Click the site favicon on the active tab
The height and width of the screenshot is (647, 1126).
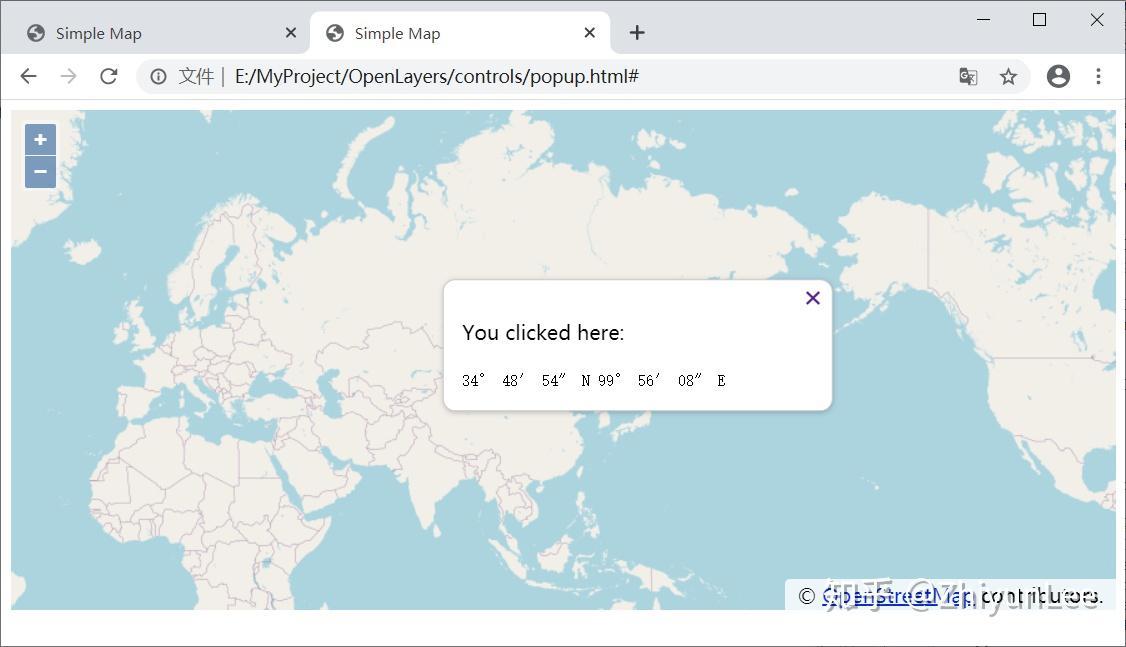pos(334,33)
